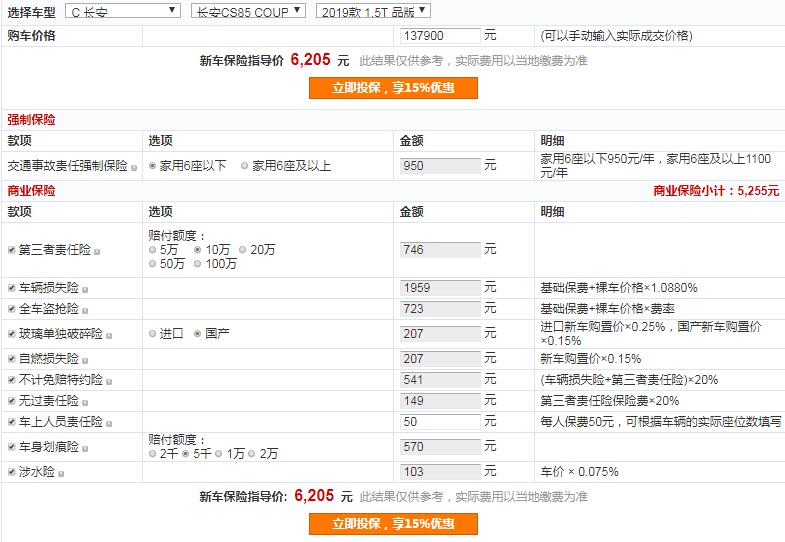This screenshot has width=785, height=542.
Task: Click the info icon next to 玻璃单独破碎险
Action: (x=109, y=336)
